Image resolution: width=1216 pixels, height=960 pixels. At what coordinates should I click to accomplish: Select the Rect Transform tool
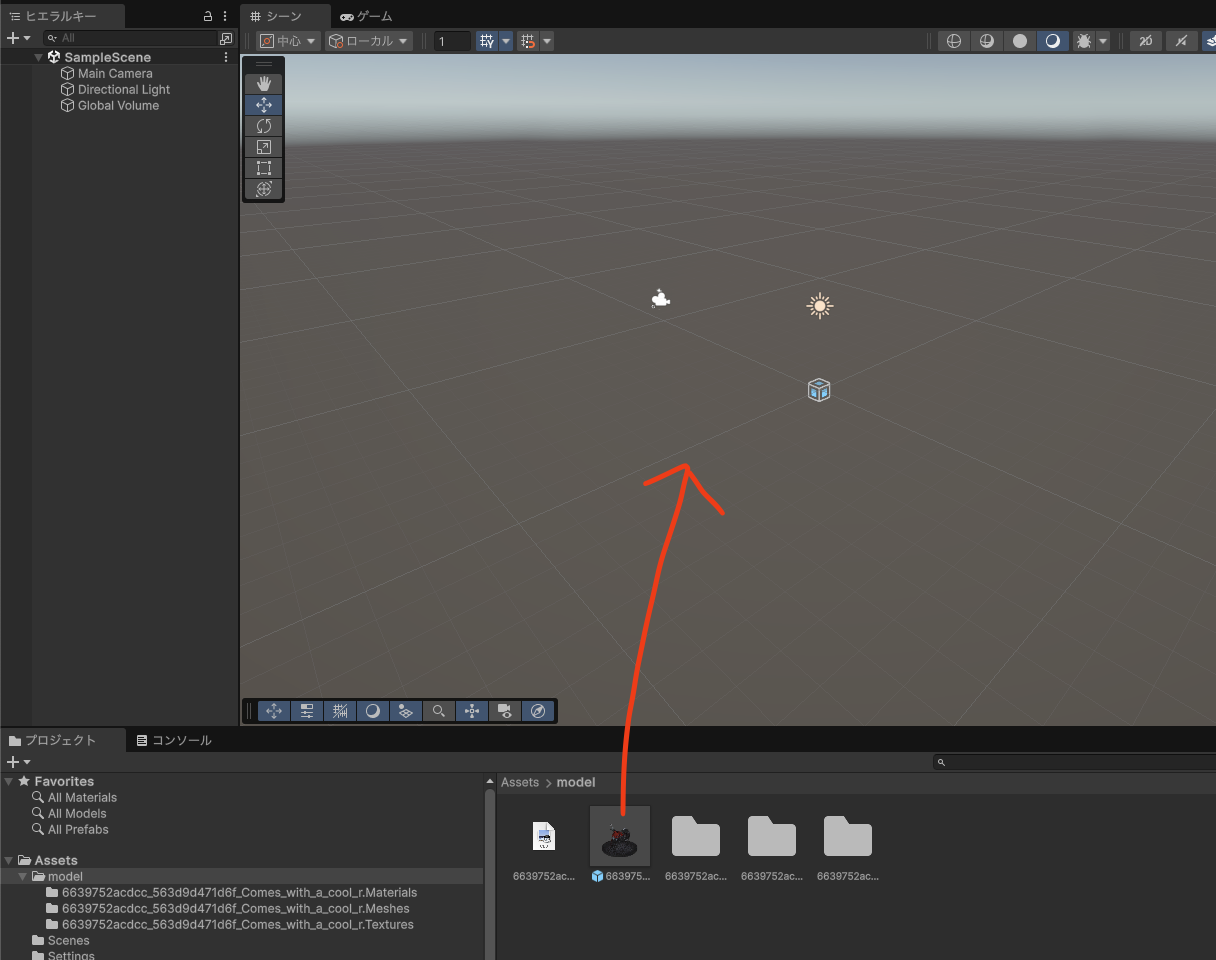tap(263, 167)
